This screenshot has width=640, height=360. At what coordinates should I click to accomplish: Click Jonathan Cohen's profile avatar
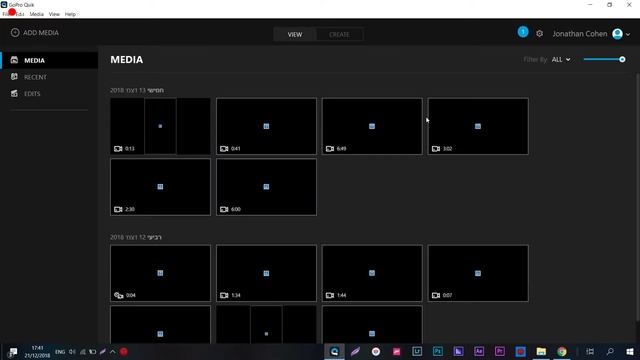[x=617, y=34]
